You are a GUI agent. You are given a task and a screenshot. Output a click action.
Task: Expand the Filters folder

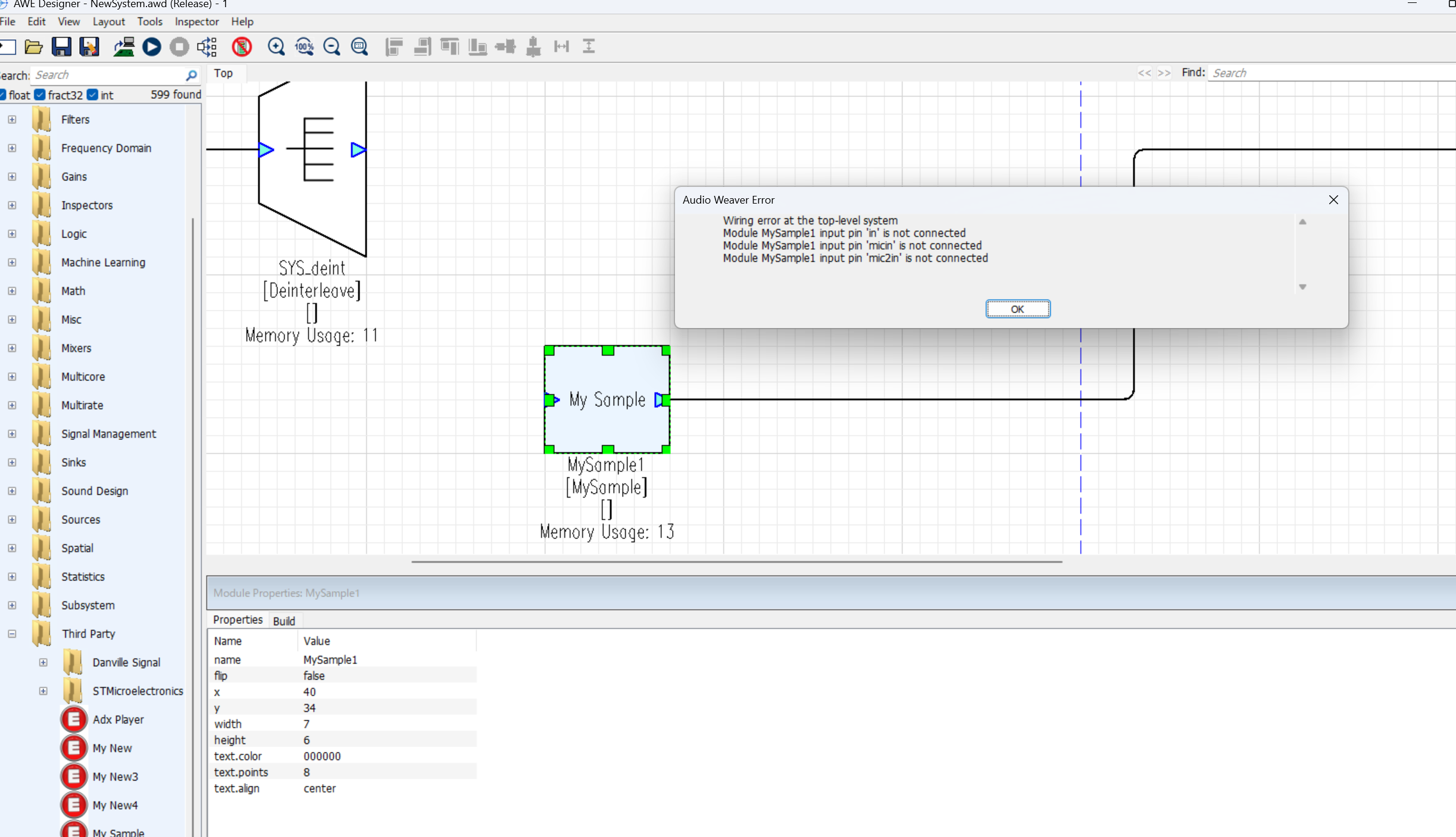12,119
